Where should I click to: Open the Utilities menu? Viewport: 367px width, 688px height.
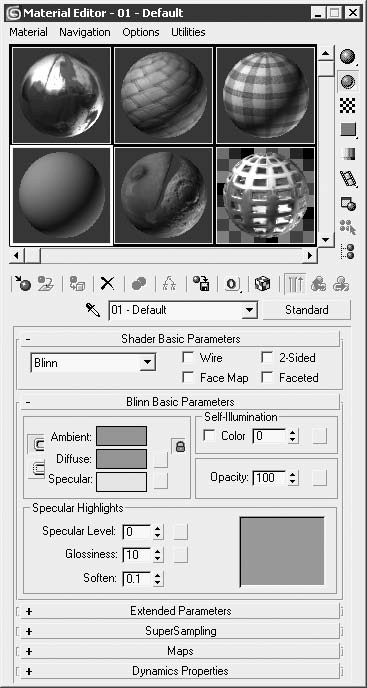pyautogui.click(x=188, y=32)
